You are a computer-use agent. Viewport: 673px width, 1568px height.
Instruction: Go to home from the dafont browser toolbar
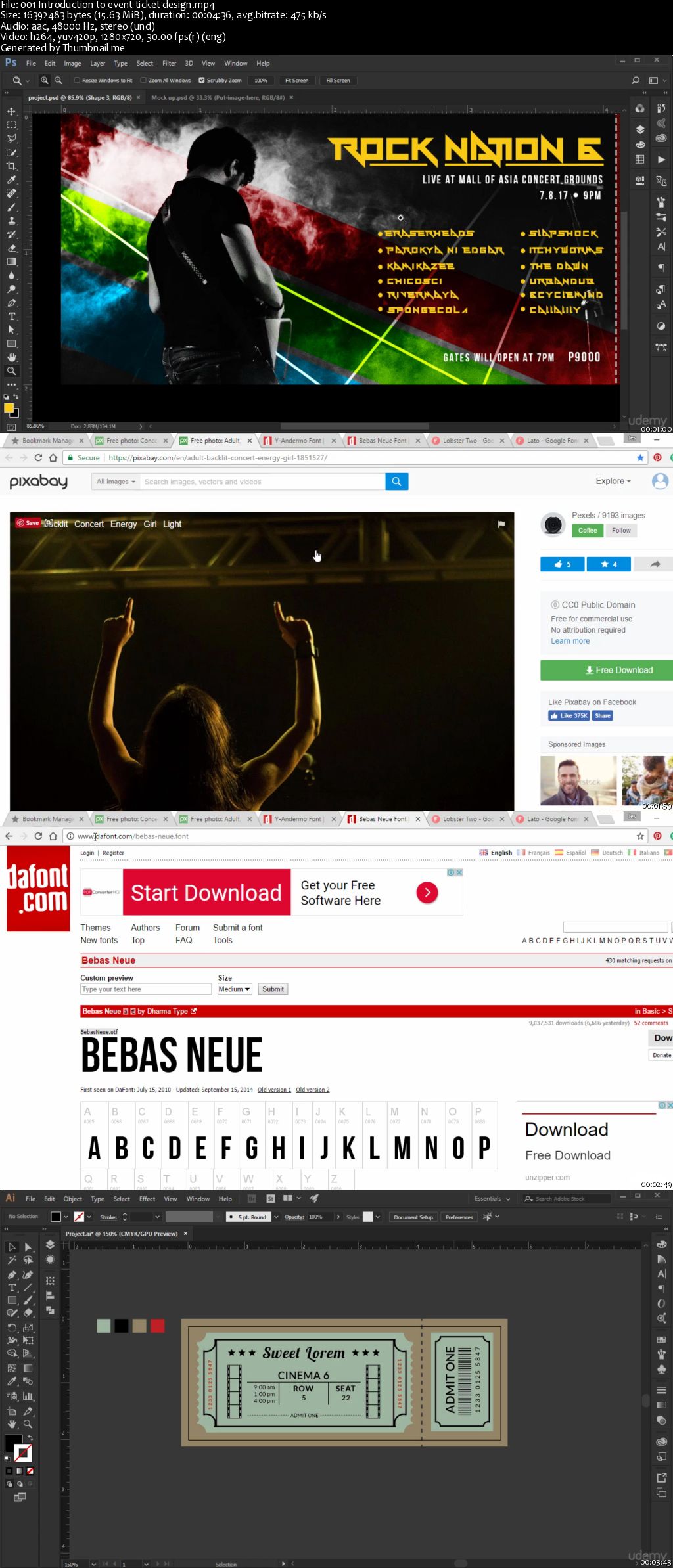[53, 836]
